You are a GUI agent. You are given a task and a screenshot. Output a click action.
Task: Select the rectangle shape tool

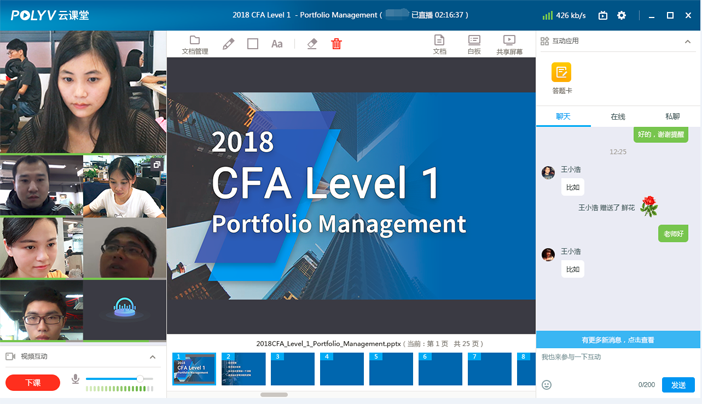pyautogui.click(x=253, y=44)
